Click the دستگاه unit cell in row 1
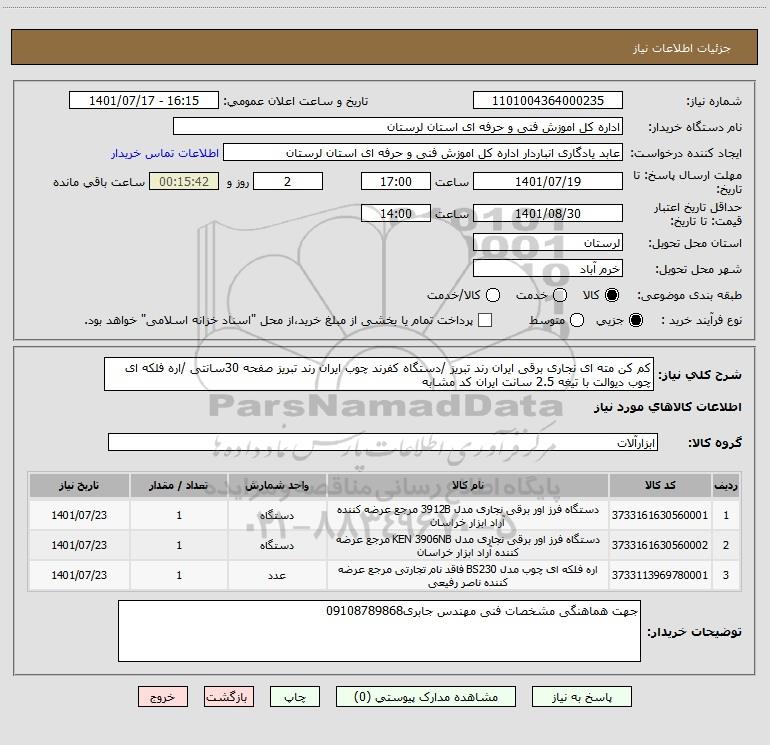The width and height of the screenshot is (770, 745). pyautogui.click(x=277, y=515)
